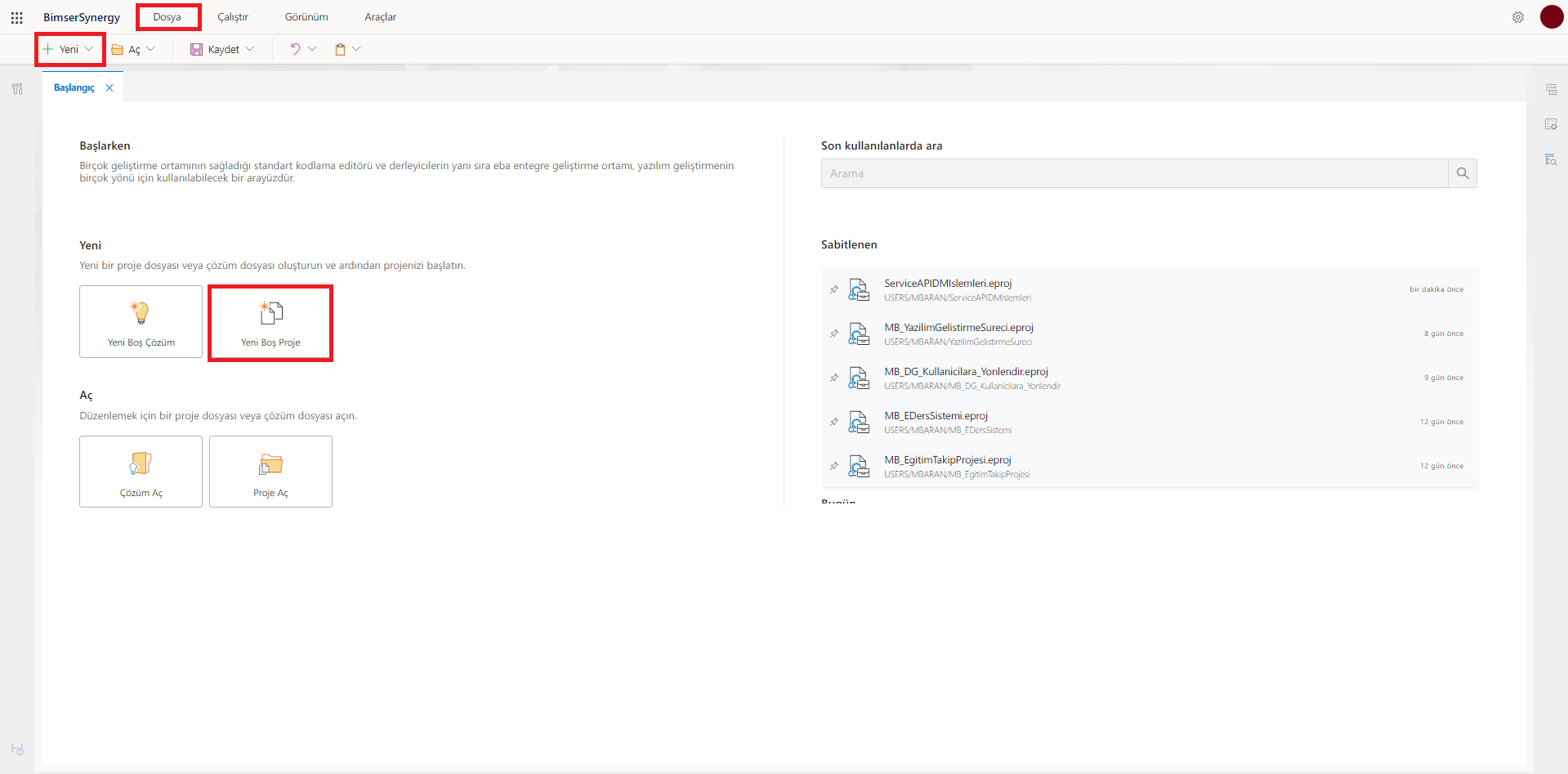1568x774 pixels.
Task: Click MB_EDersSistemi.eproj file icon
Action: 859,422
